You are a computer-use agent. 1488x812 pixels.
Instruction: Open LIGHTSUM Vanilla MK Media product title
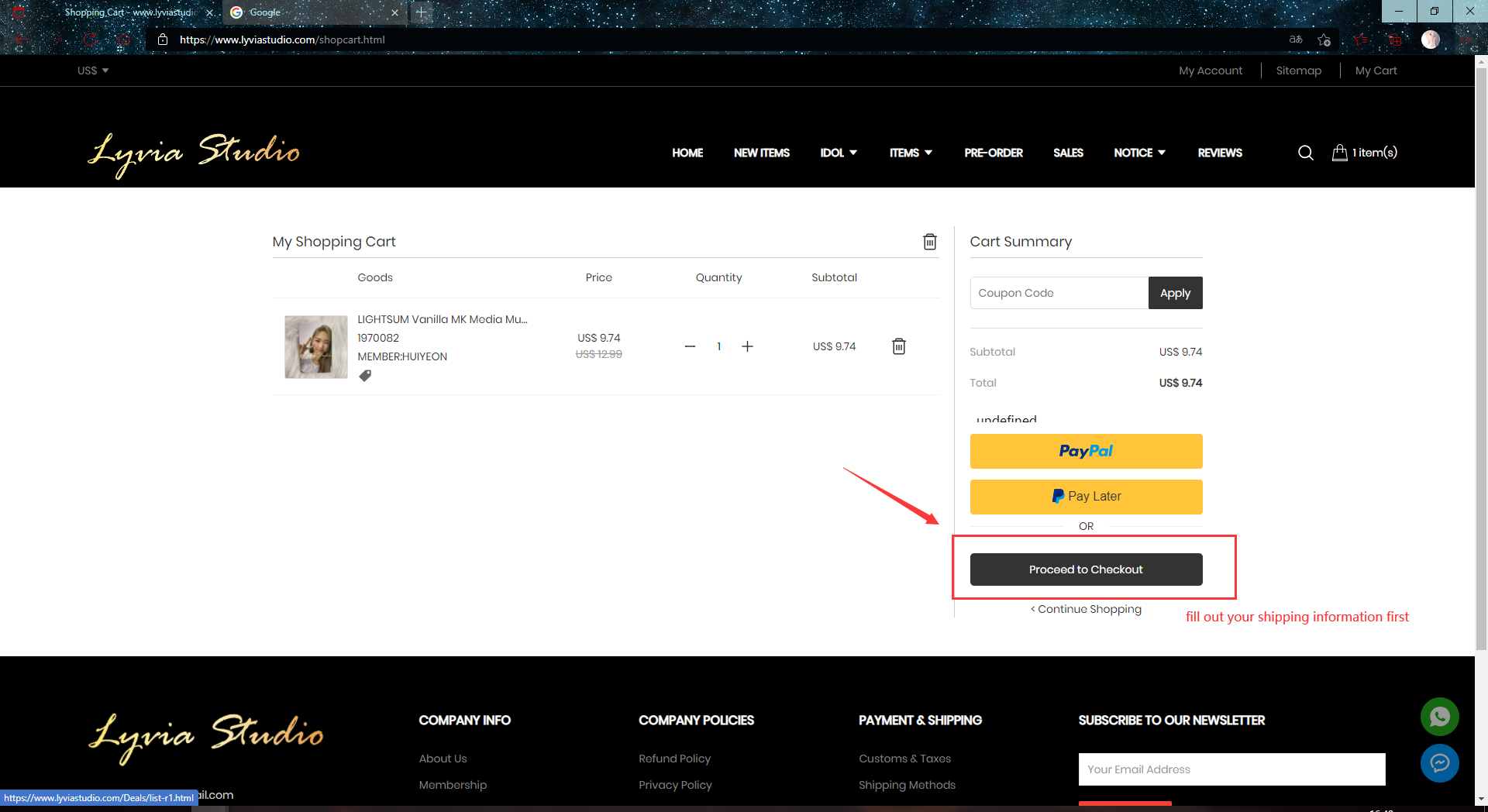coord(443,319)
